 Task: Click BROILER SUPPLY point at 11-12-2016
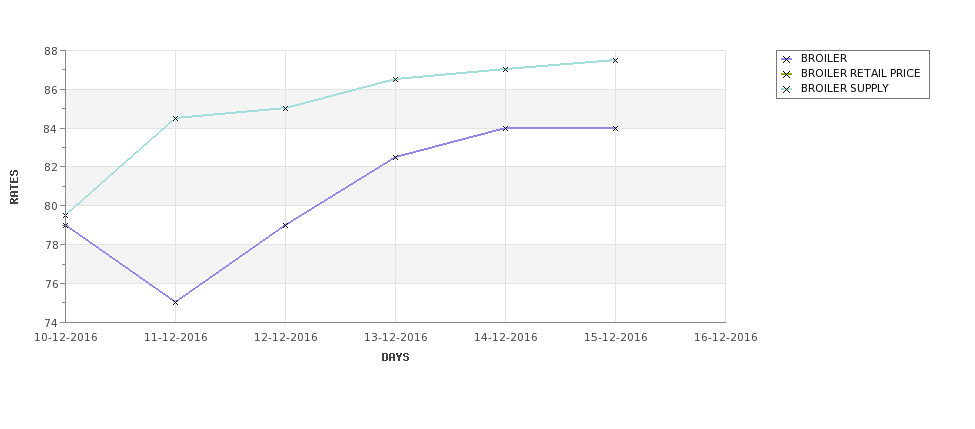click(175, 118)
